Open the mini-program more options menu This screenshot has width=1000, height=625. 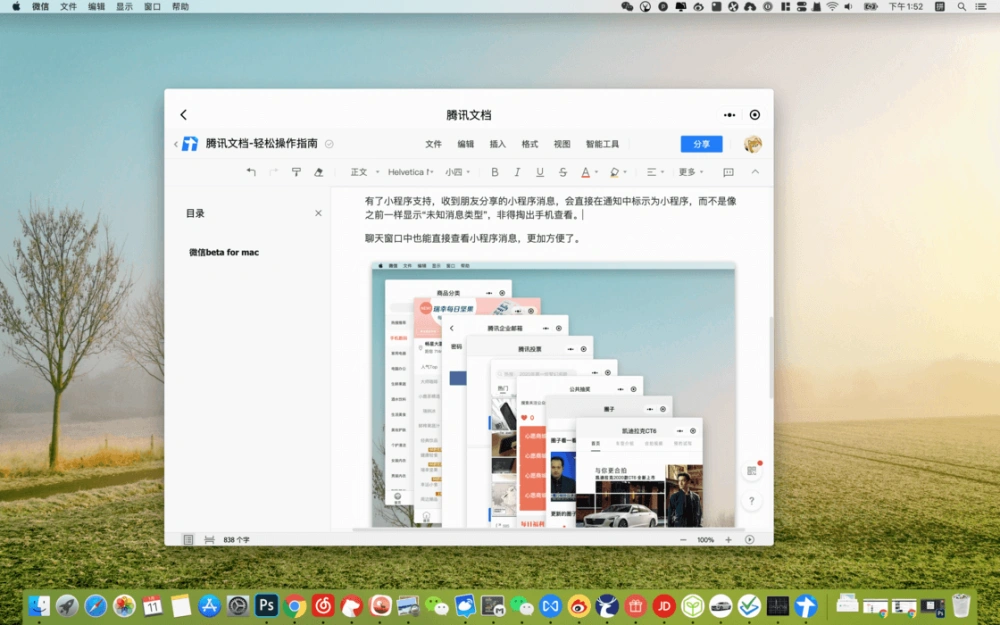pos(730,115)
